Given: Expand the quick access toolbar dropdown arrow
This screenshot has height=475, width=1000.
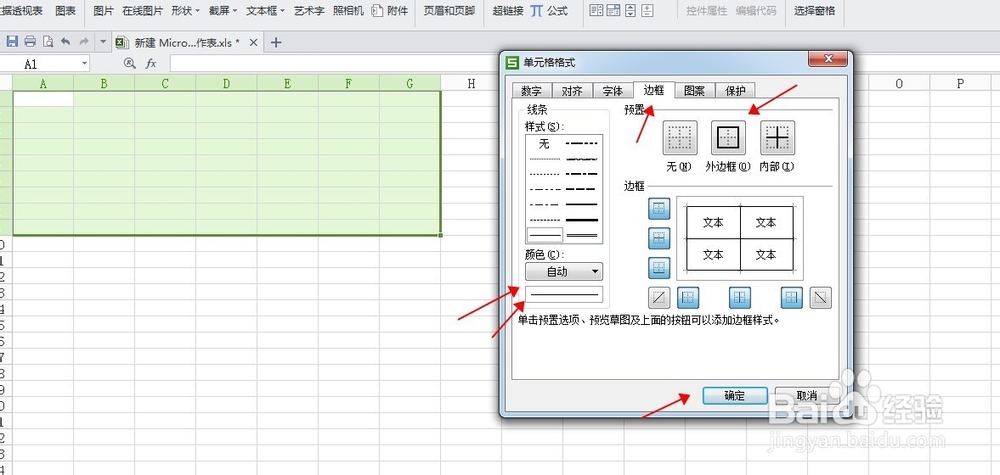Looking at the screenshot, I should point(103,42).
